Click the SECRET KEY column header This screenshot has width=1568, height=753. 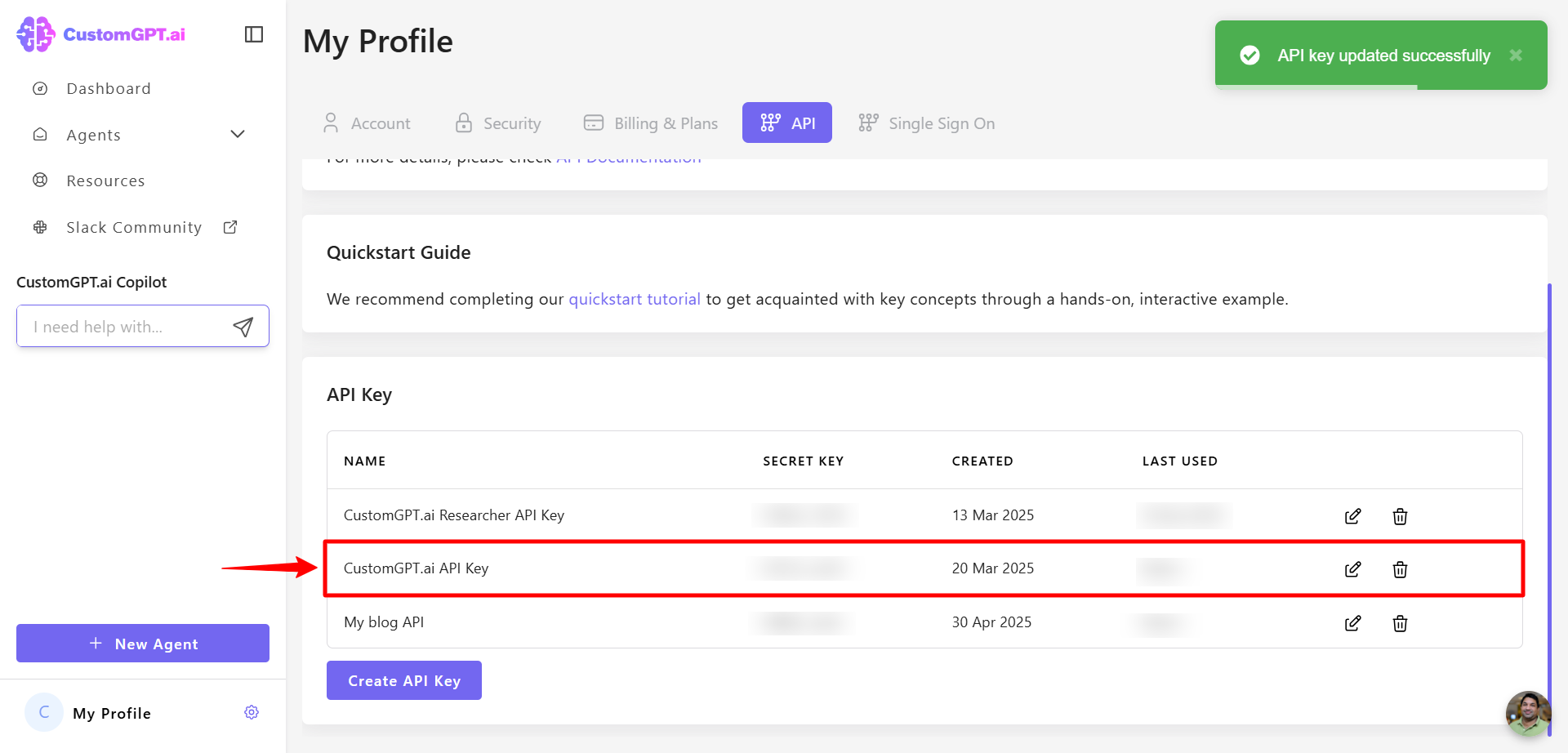coord(803,461)
